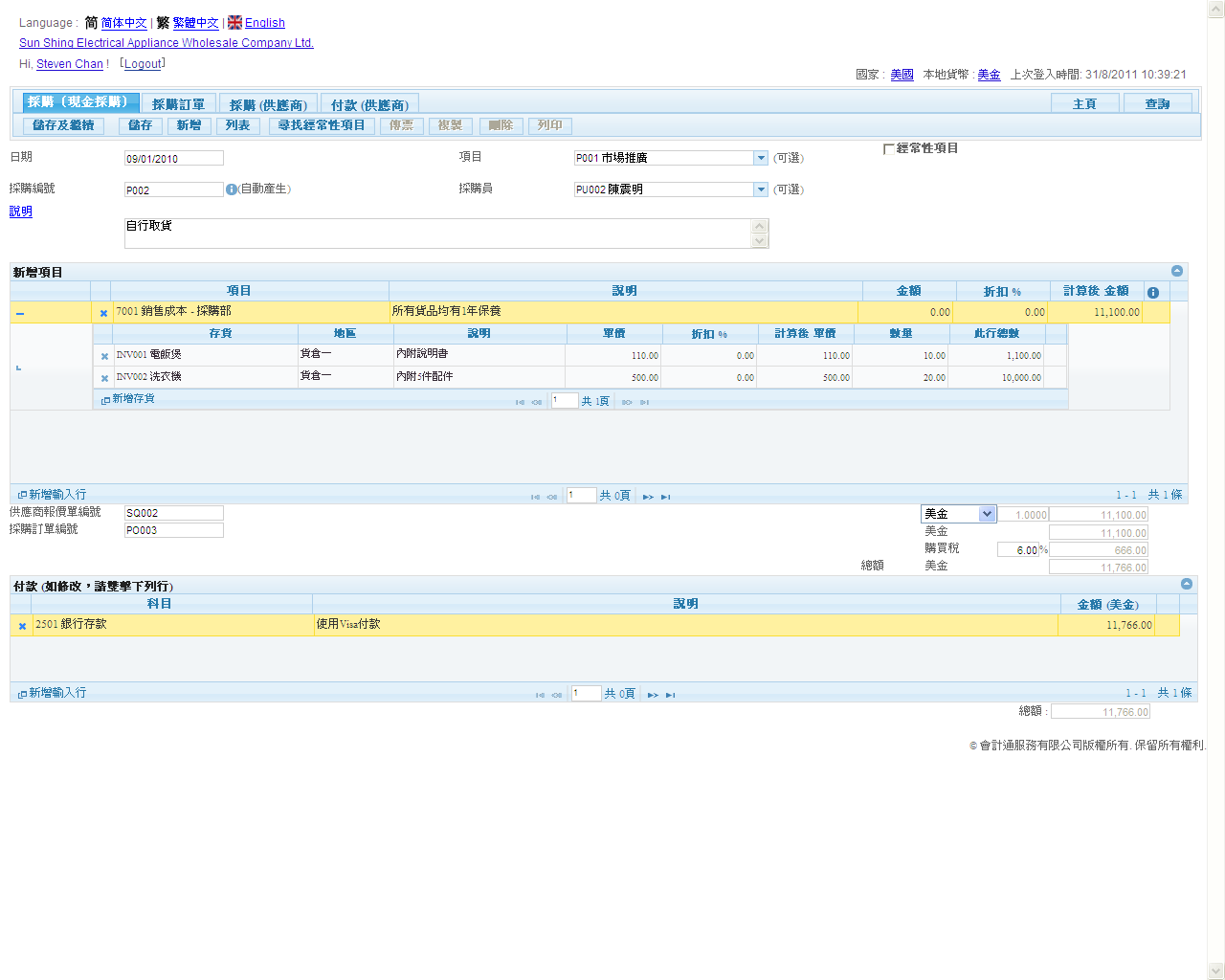
Task: Open the 項目 P001 市場推廣 dropdown
Action: pyautogui.click(x=761, y=158)
